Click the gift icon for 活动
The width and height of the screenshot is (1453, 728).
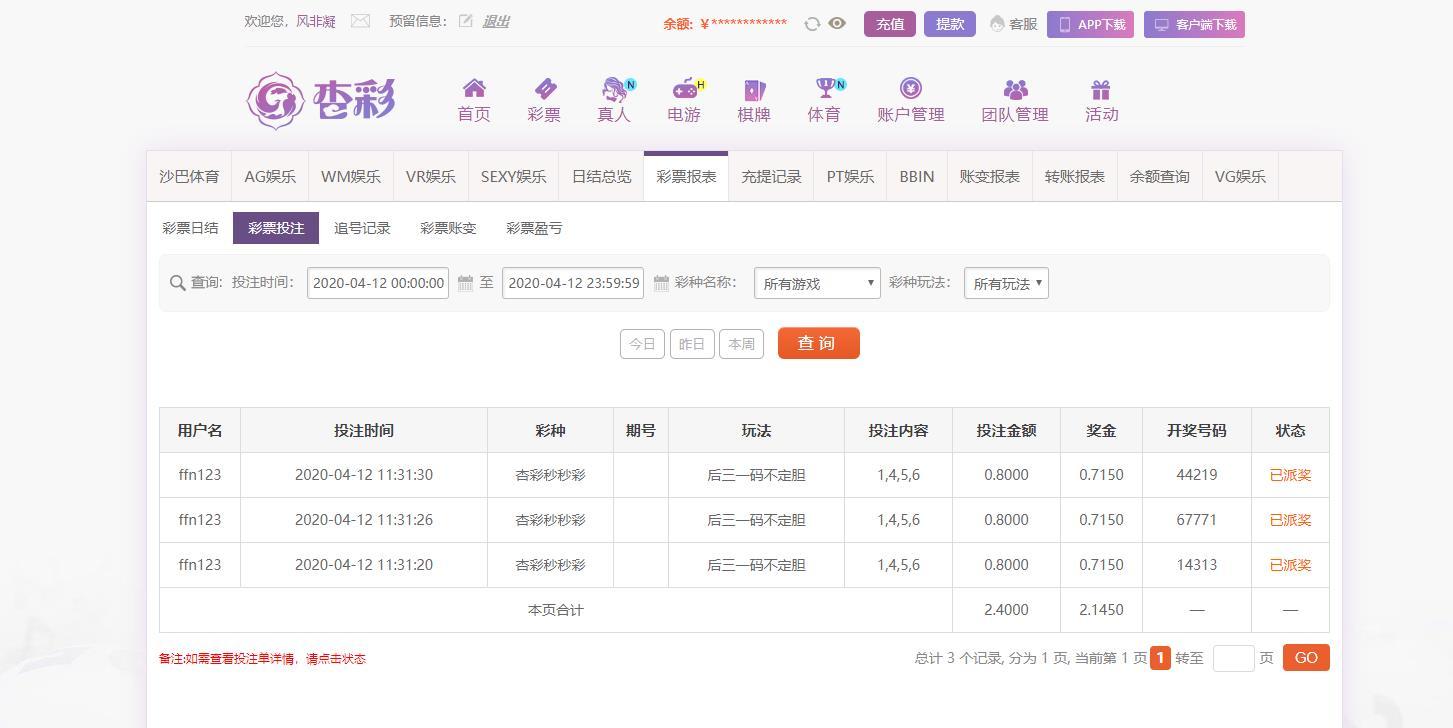pos(1101,90)
